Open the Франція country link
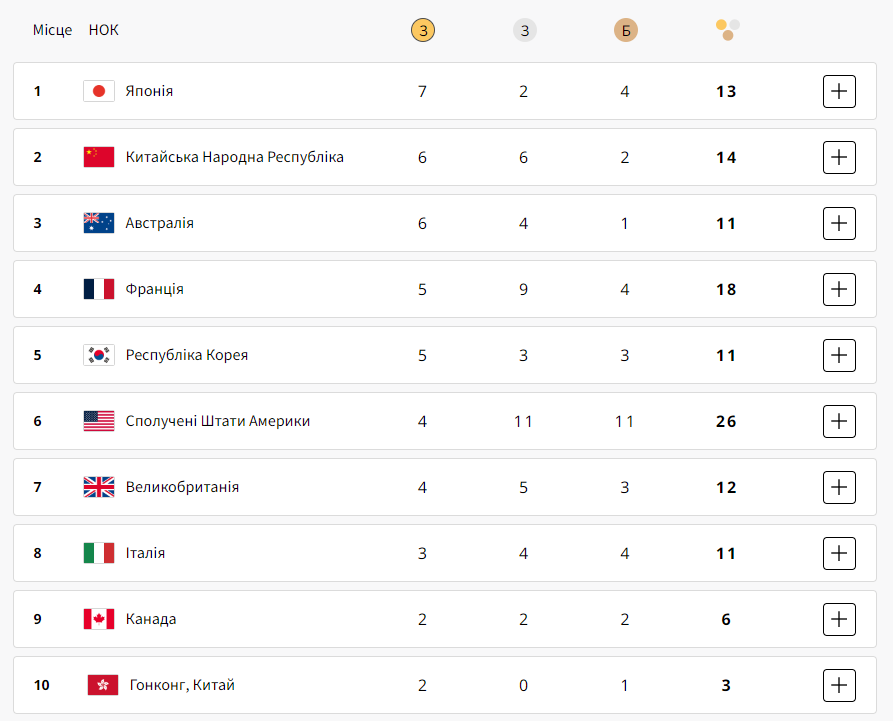The height and width of the screenshot is (721, 893). (154, 289)
